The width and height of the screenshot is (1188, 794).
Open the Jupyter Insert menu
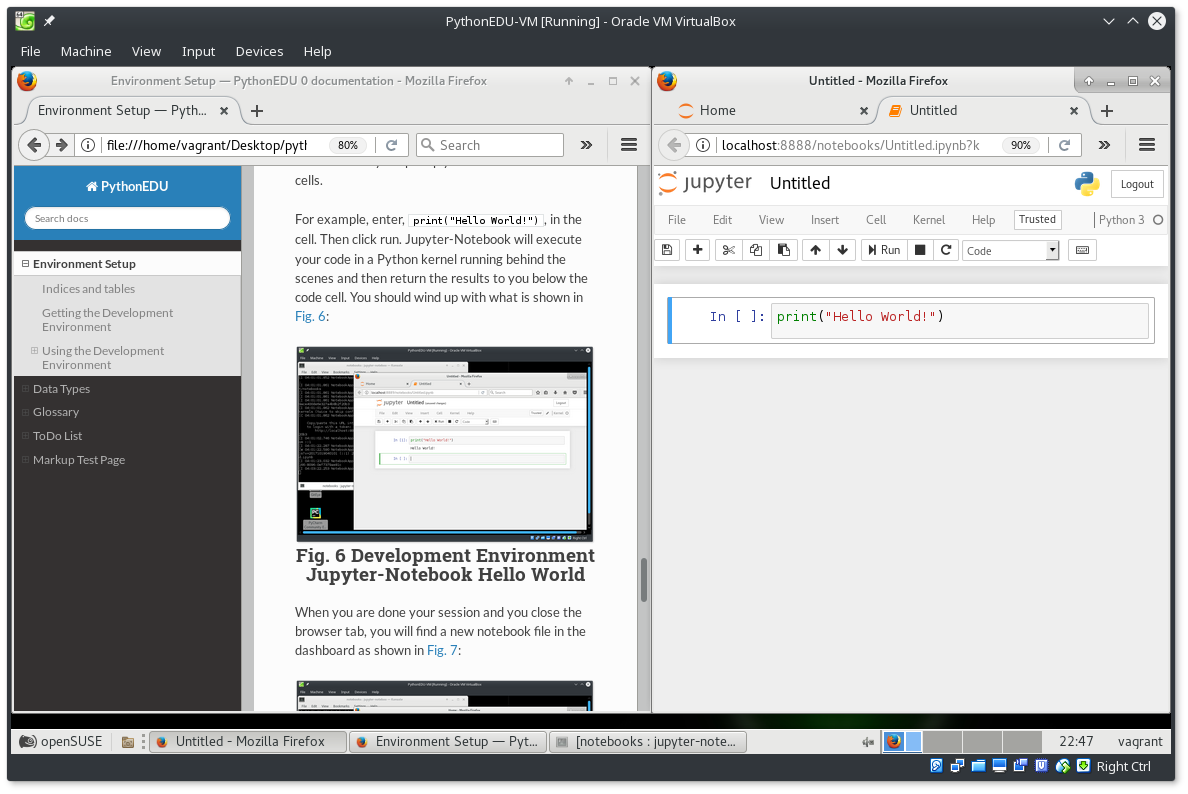click(824, 220)
